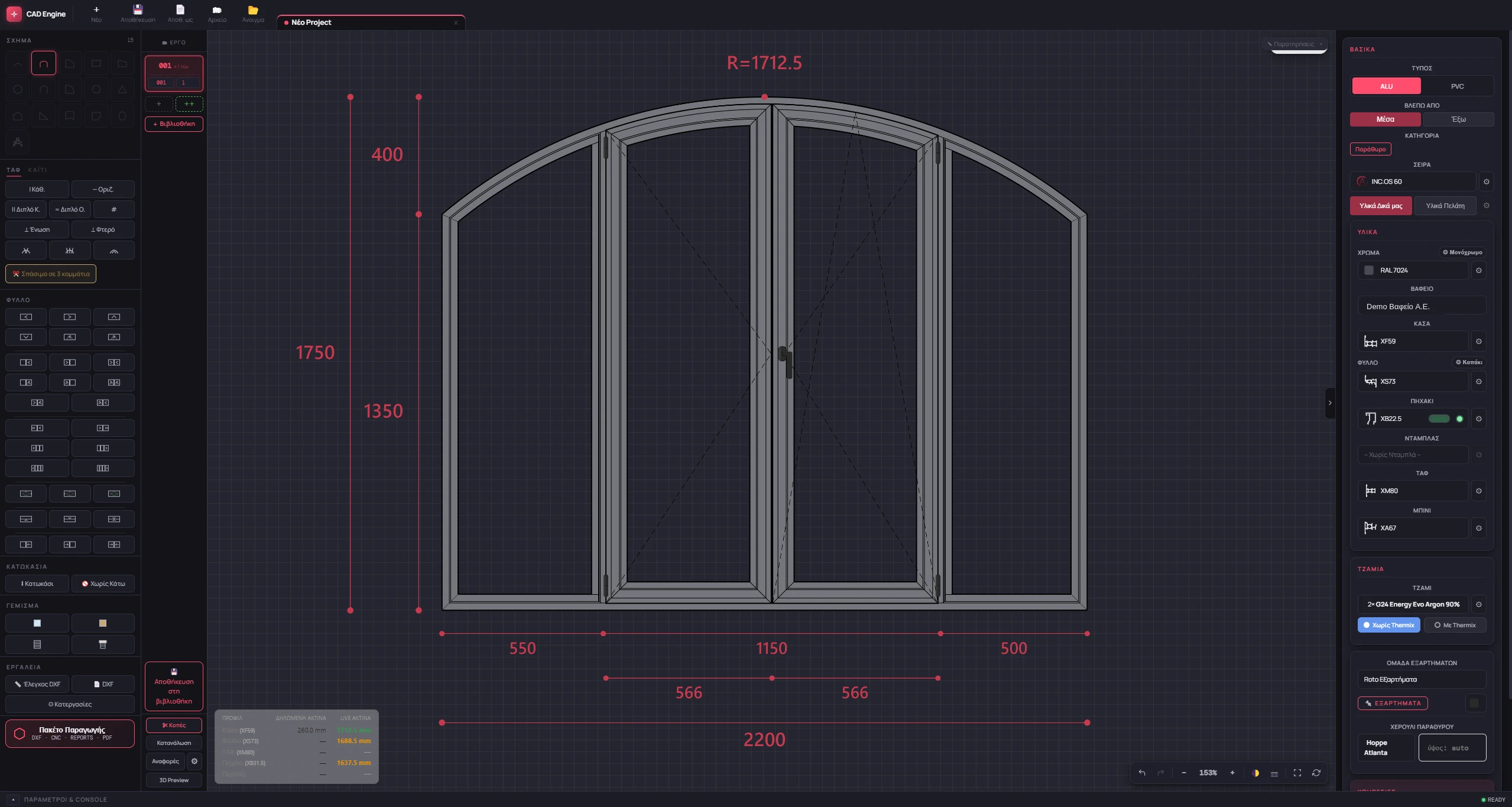Zoom in with the plus button
Image resolution: width=1512 pixels, height=807 pixels.
tap(1232, 773)
